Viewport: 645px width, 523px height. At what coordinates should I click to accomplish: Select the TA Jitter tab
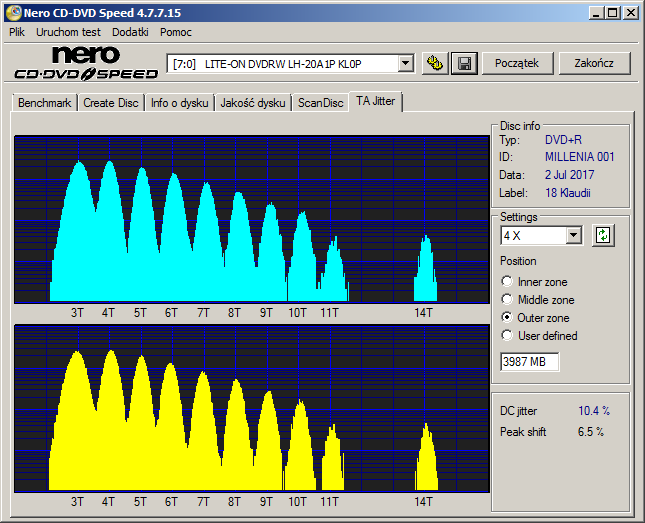pos(376,101)
